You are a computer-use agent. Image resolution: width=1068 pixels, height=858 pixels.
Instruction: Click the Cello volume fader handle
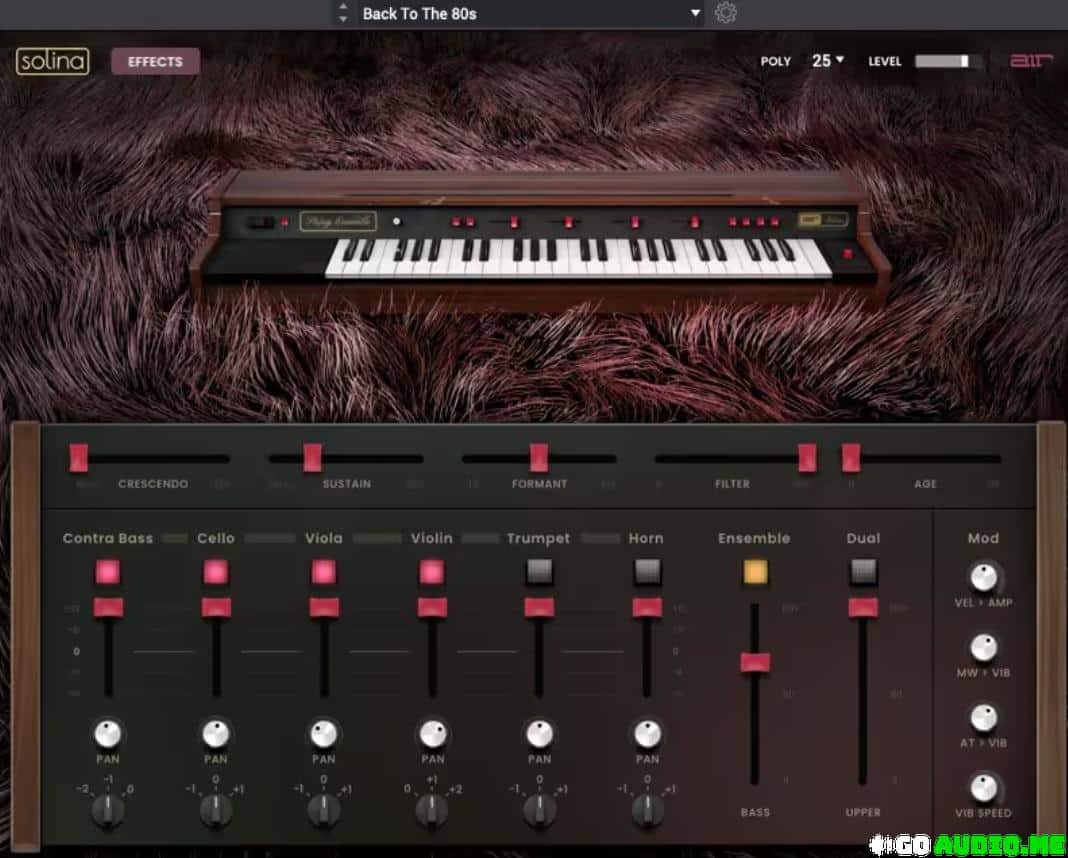[216, 607]
